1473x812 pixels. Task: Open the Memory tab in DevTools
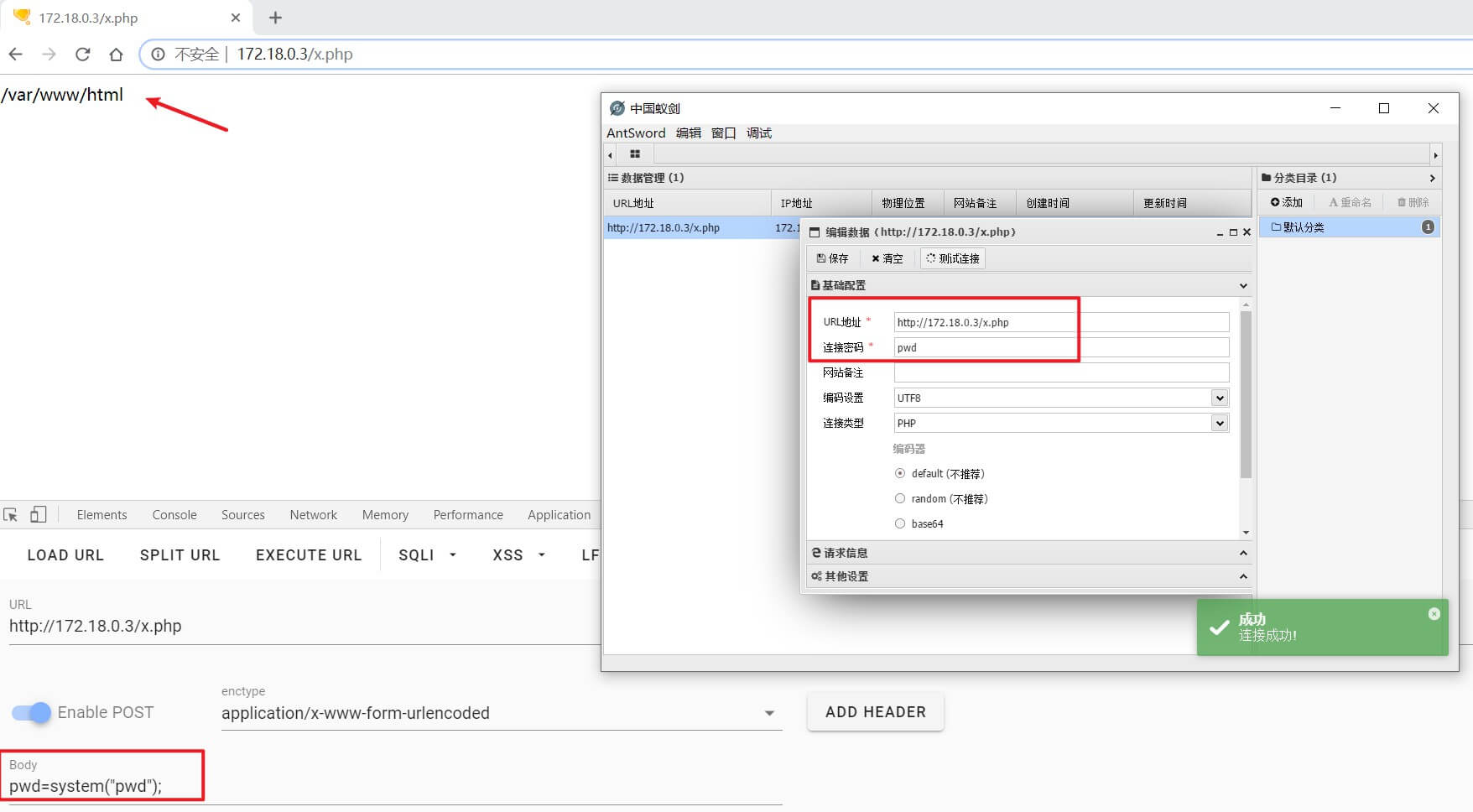click(x=385, y=515)
